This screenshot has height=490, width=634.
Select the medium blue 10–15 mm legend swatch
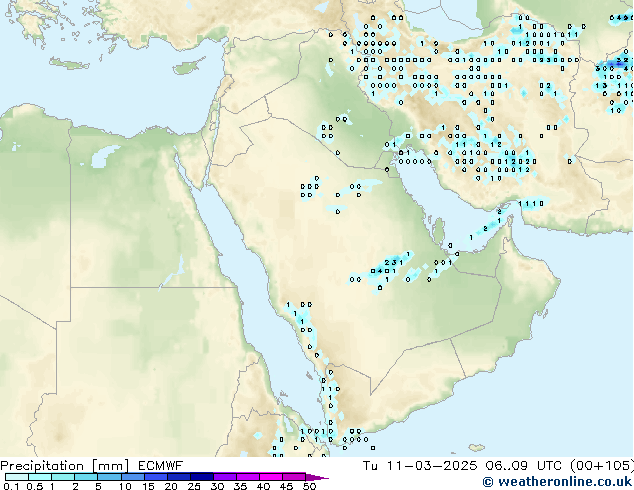point(133,477)
